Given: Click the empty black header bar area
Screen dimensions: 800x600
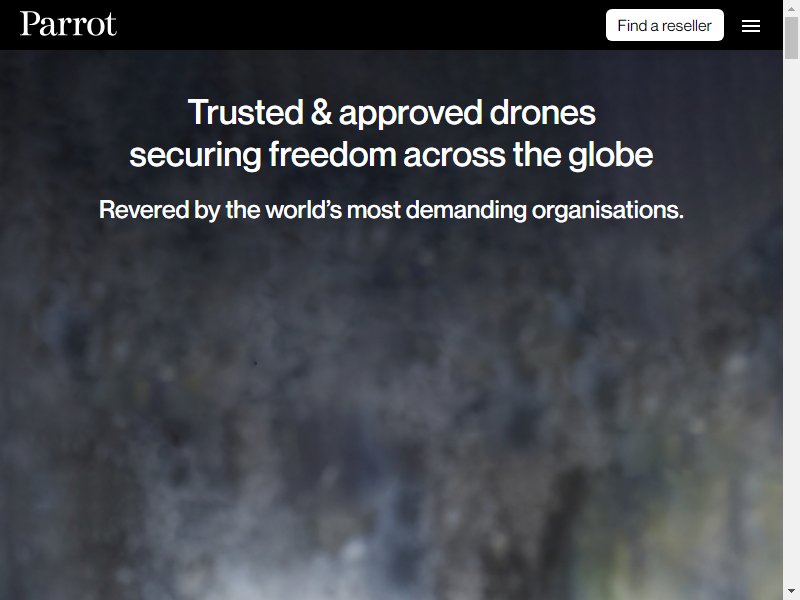Looking at the screenshot, I should (357, 25).
